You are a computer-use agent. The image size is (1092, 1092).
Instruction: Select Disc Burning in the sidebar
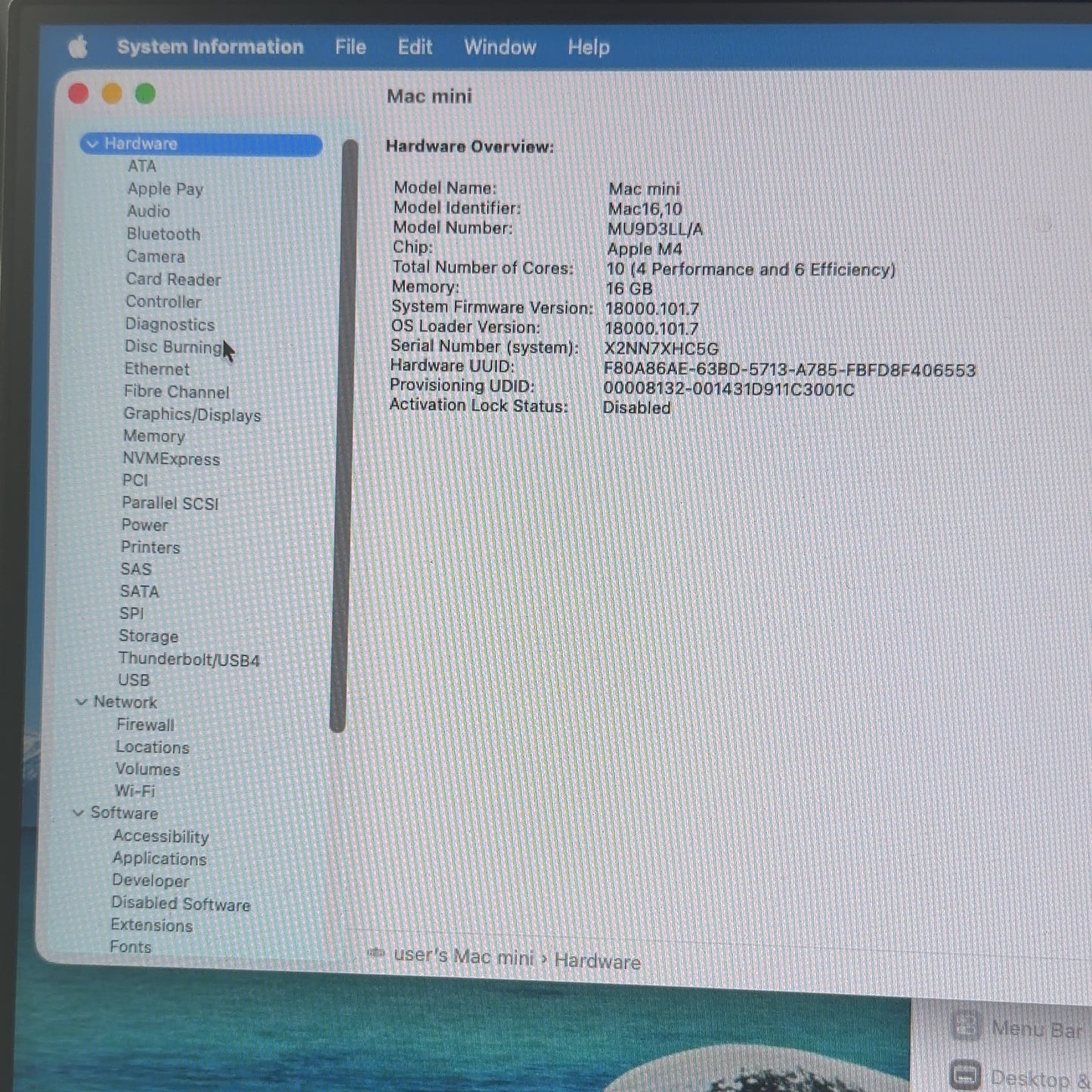click(x=173, y=347)
